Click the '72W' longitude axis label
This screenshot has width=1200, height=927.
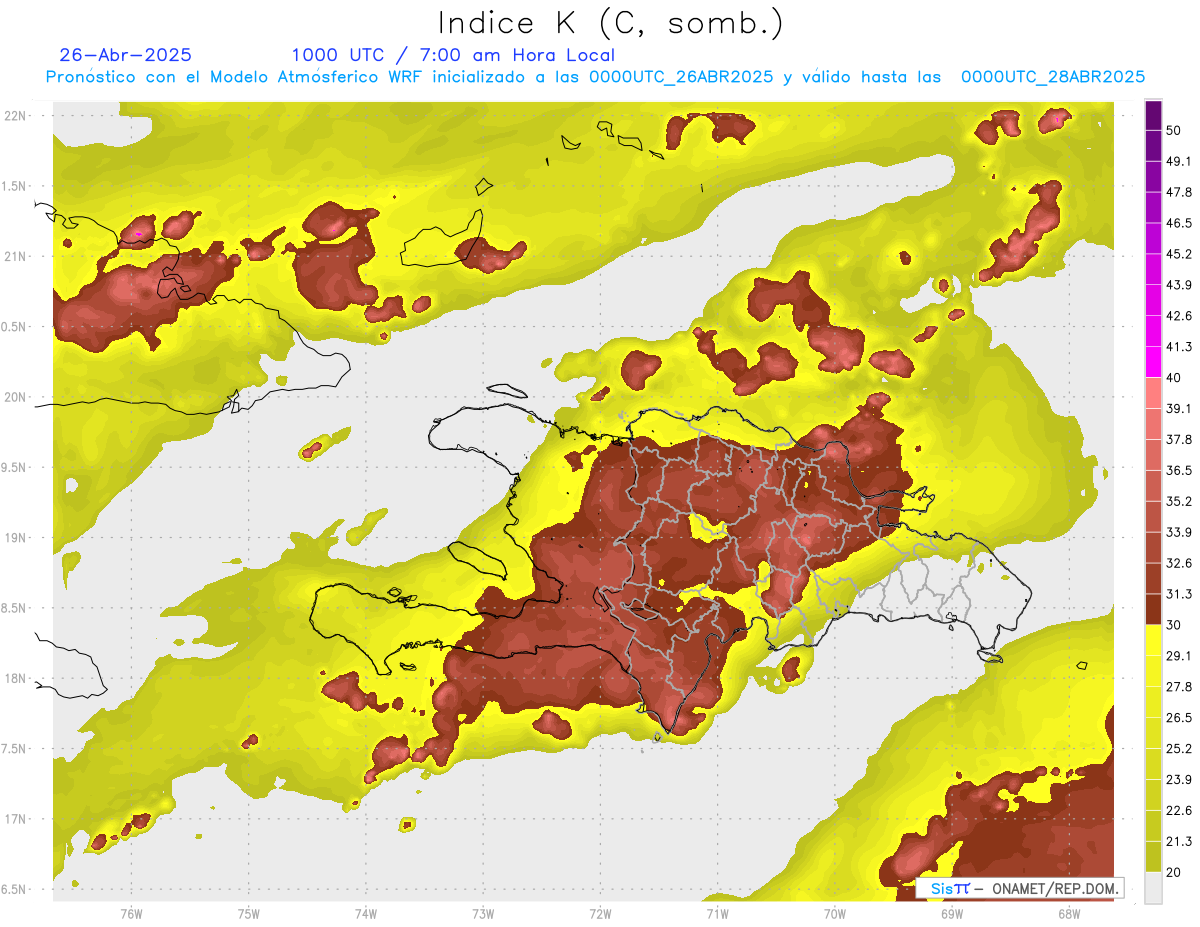pos(600,913)
